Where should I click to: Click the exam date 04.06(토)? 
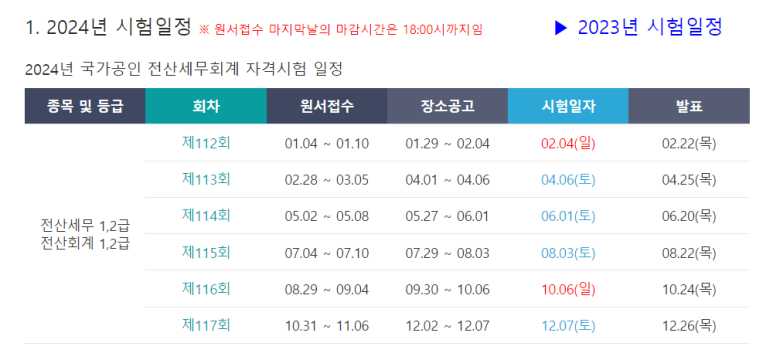568,180
